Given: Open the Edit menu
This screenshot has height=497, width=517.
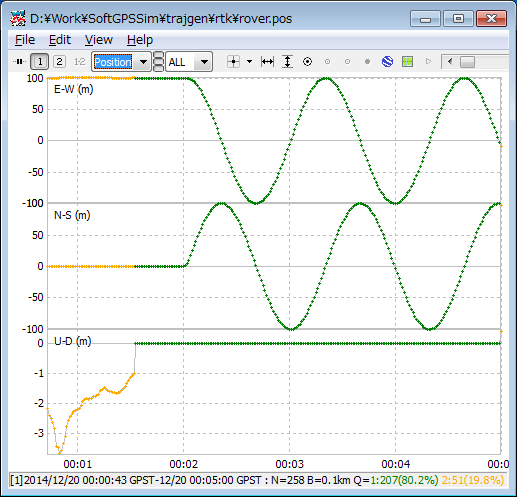Looking at the screenshot, I should pyautogui.click(x=60, y=40).
